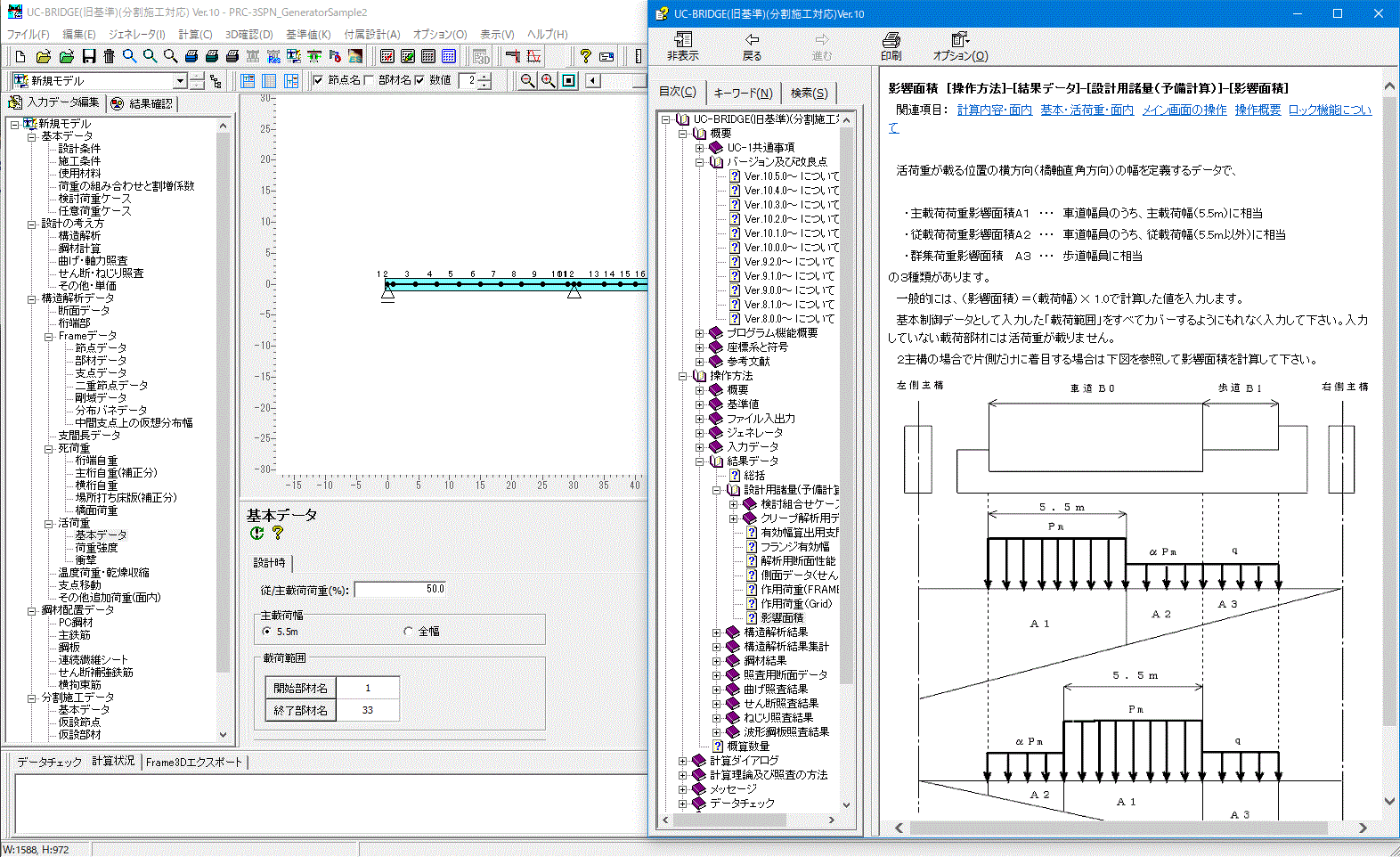Screen dimensions: 1400x857
Task: Open the 操作概要 link
Action: tap(1258, 110)
